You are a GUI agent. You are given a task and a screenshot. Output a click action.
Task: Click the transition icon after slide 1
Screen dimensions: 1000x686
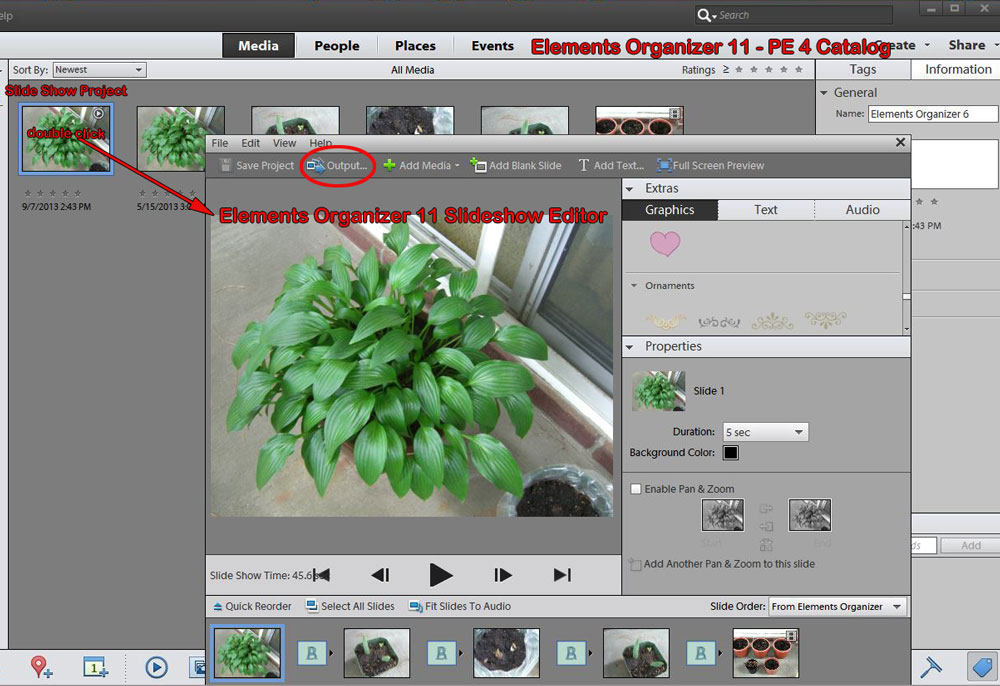pos(312,653)
